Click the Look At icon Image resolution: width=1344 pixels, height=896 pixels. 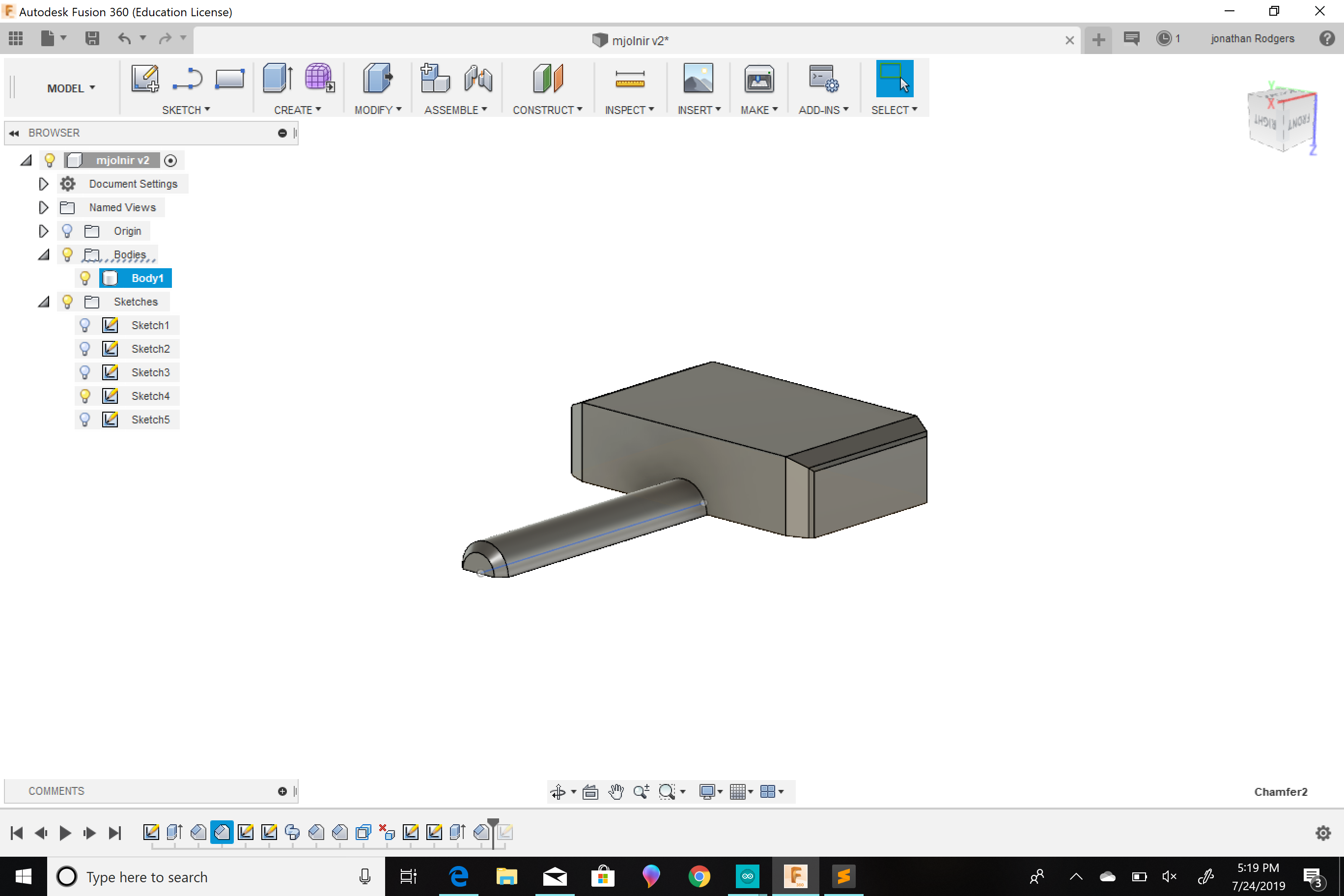coord(590,791)
